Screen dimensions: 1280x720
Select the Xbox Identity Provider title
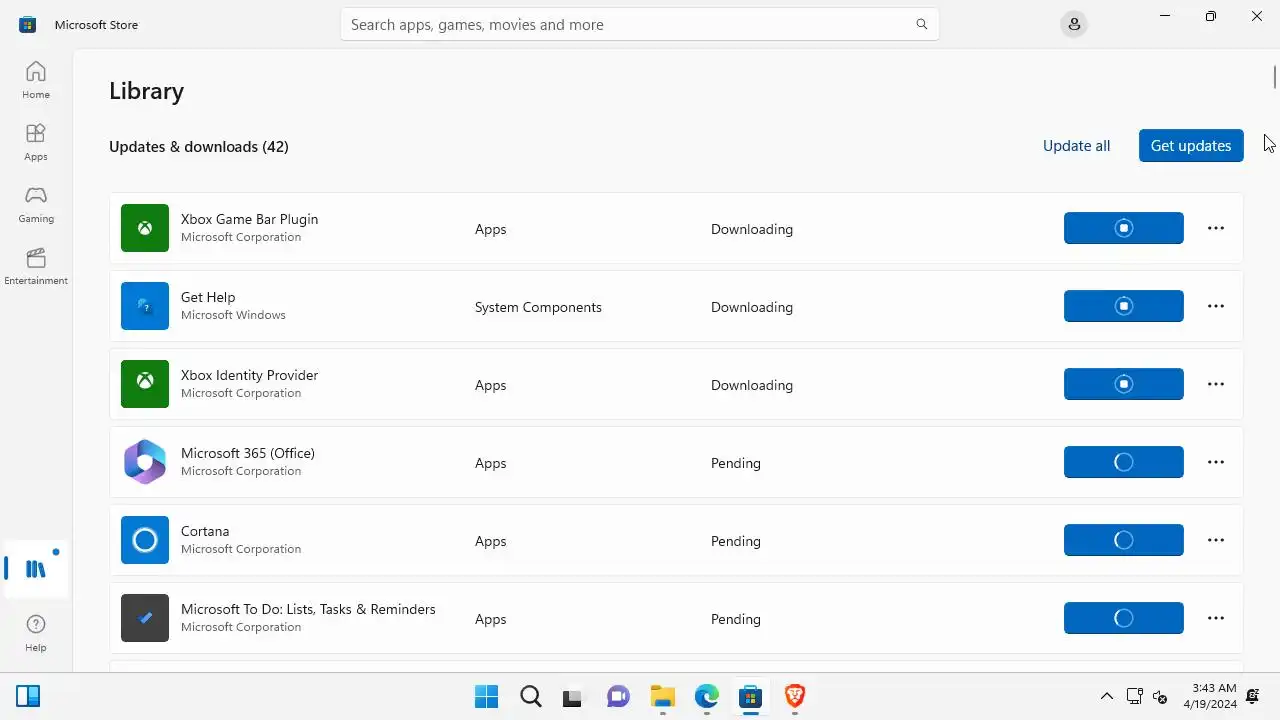point(249,375)
